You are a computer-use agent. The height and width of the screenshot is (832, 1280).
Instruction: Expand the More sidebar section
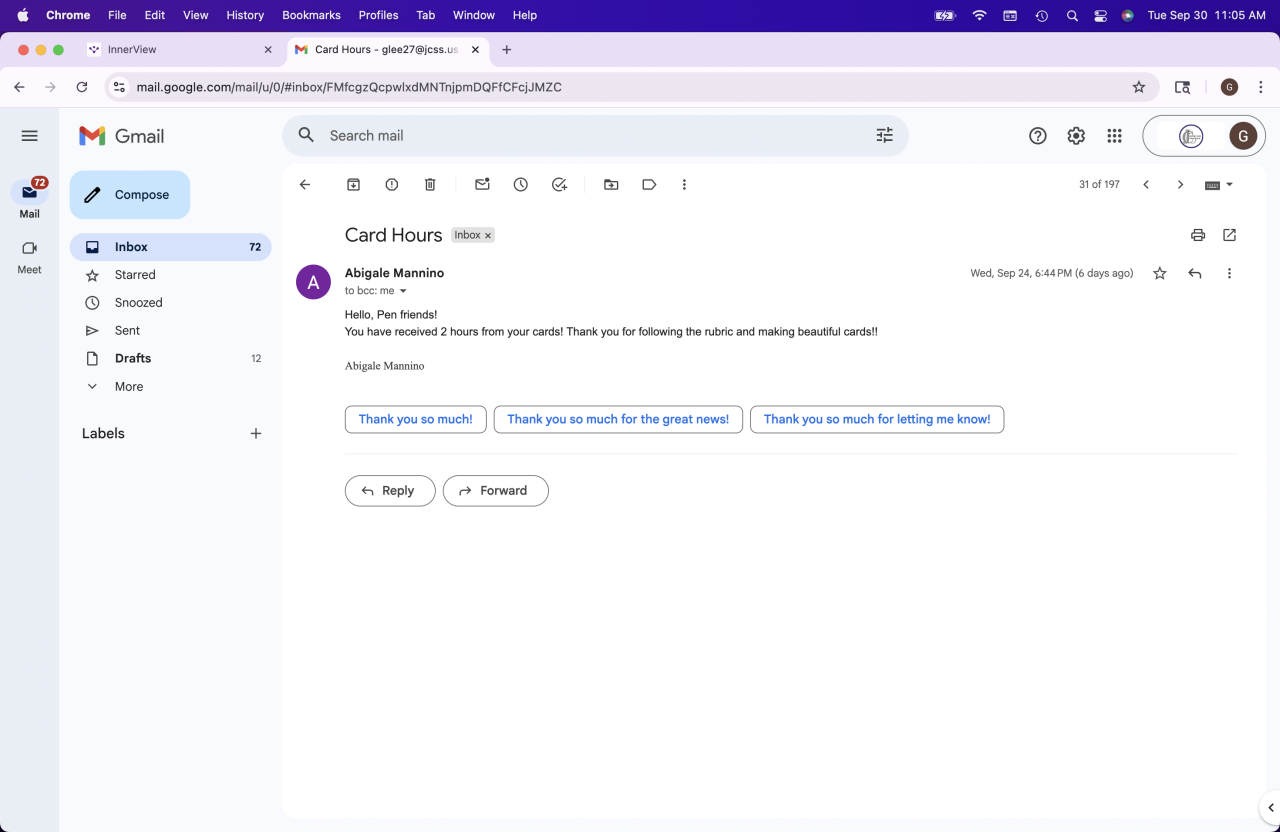tap(129, 386)
